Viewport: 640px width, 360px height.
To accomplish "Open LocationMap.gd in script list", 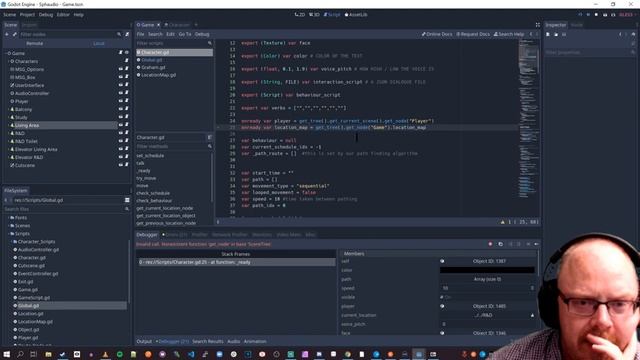I will tap(158, 75).
